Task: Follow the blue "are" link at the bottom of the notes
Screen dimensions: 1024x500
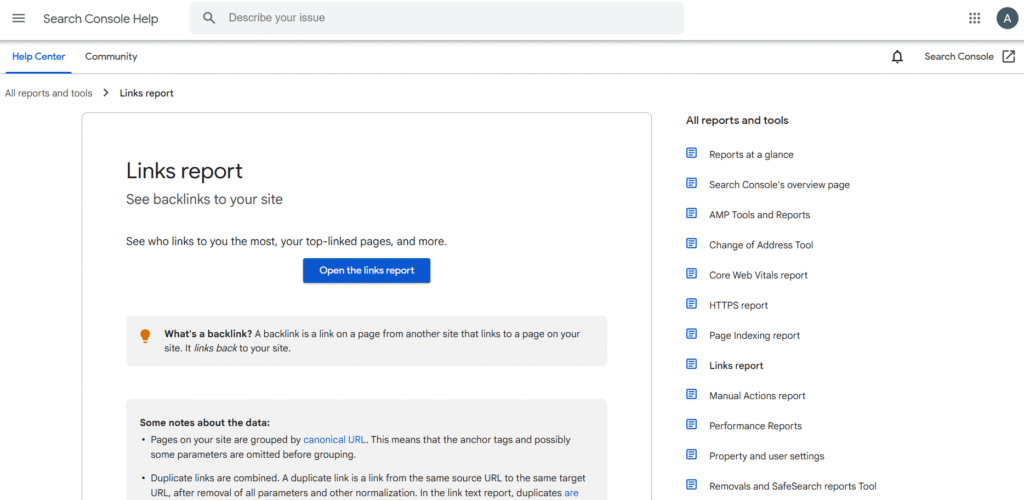Action: coord(571,493)
